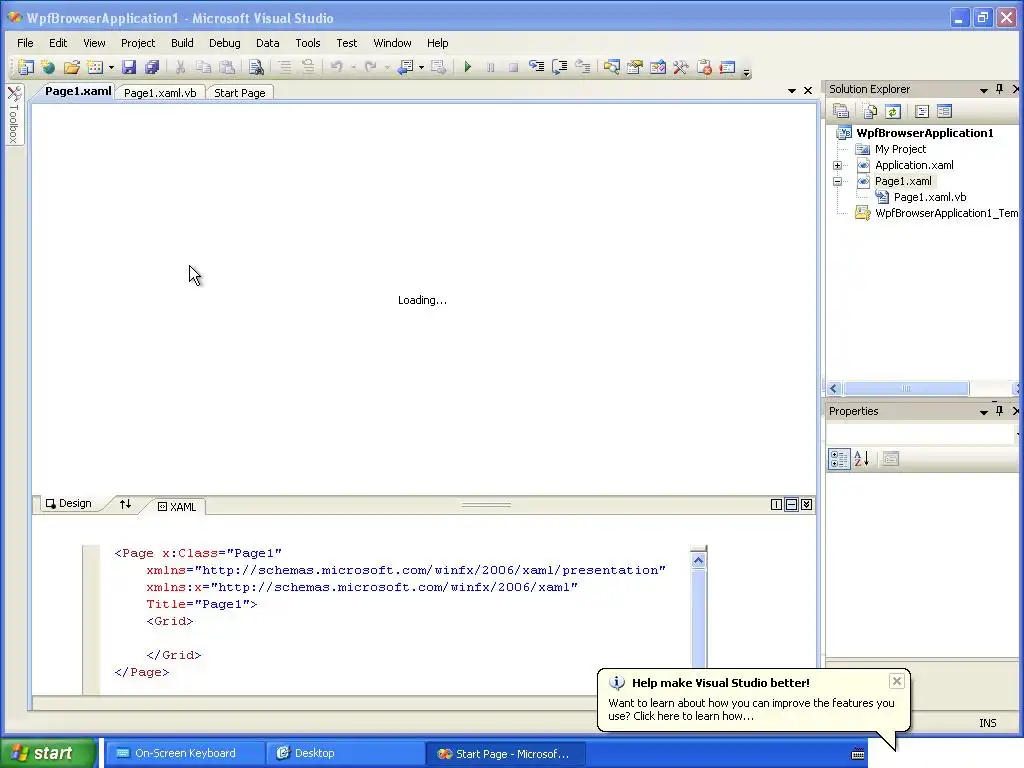Screen dimensions: 1024x768
Task: Open the active documents list dropdown
Action: 792,91
